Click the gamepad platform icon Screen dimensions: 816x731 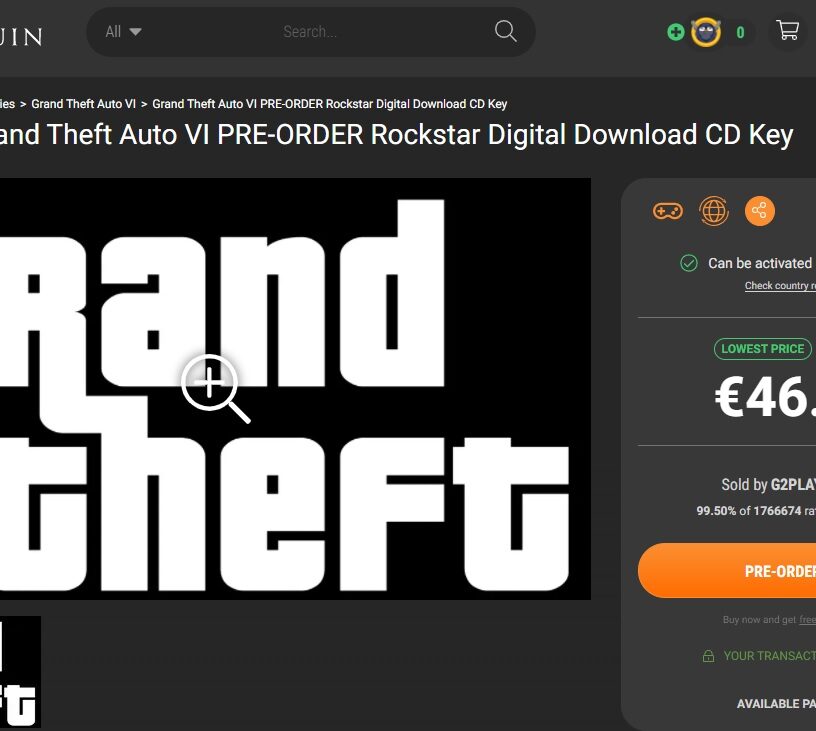click(x=668, y=211)
